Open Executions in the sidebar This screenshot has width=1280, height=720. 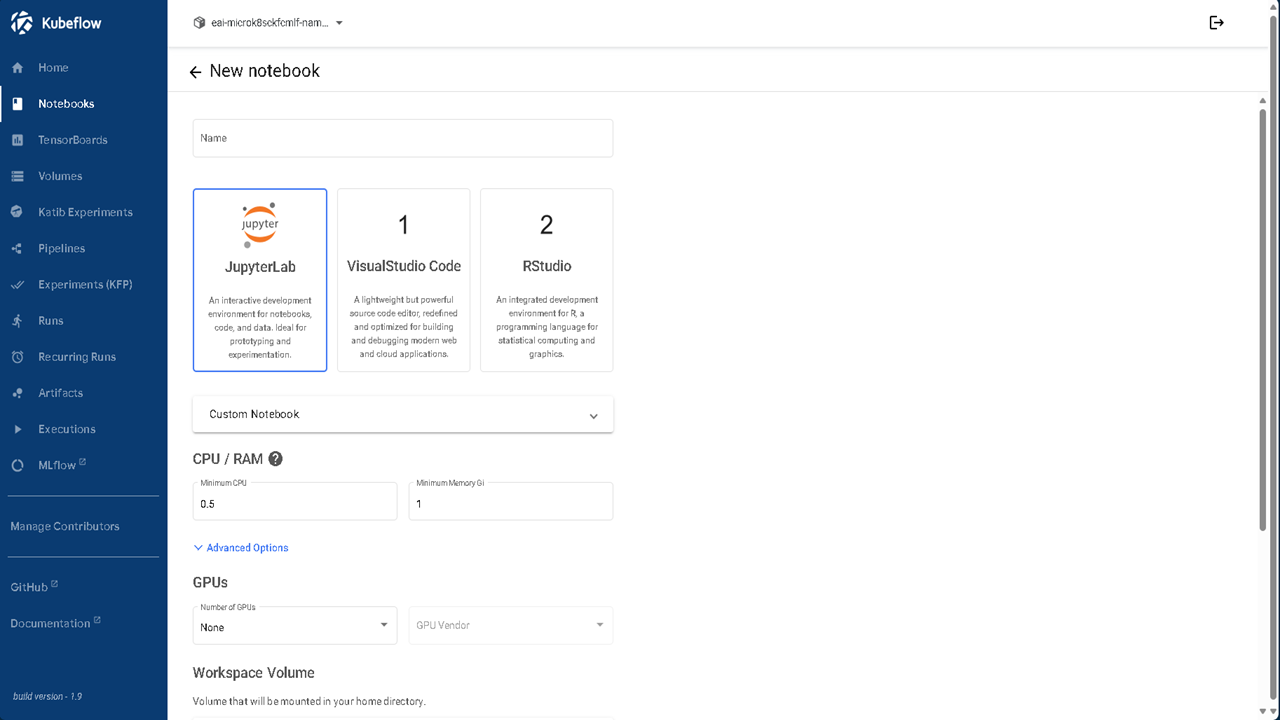pos(84,429)
